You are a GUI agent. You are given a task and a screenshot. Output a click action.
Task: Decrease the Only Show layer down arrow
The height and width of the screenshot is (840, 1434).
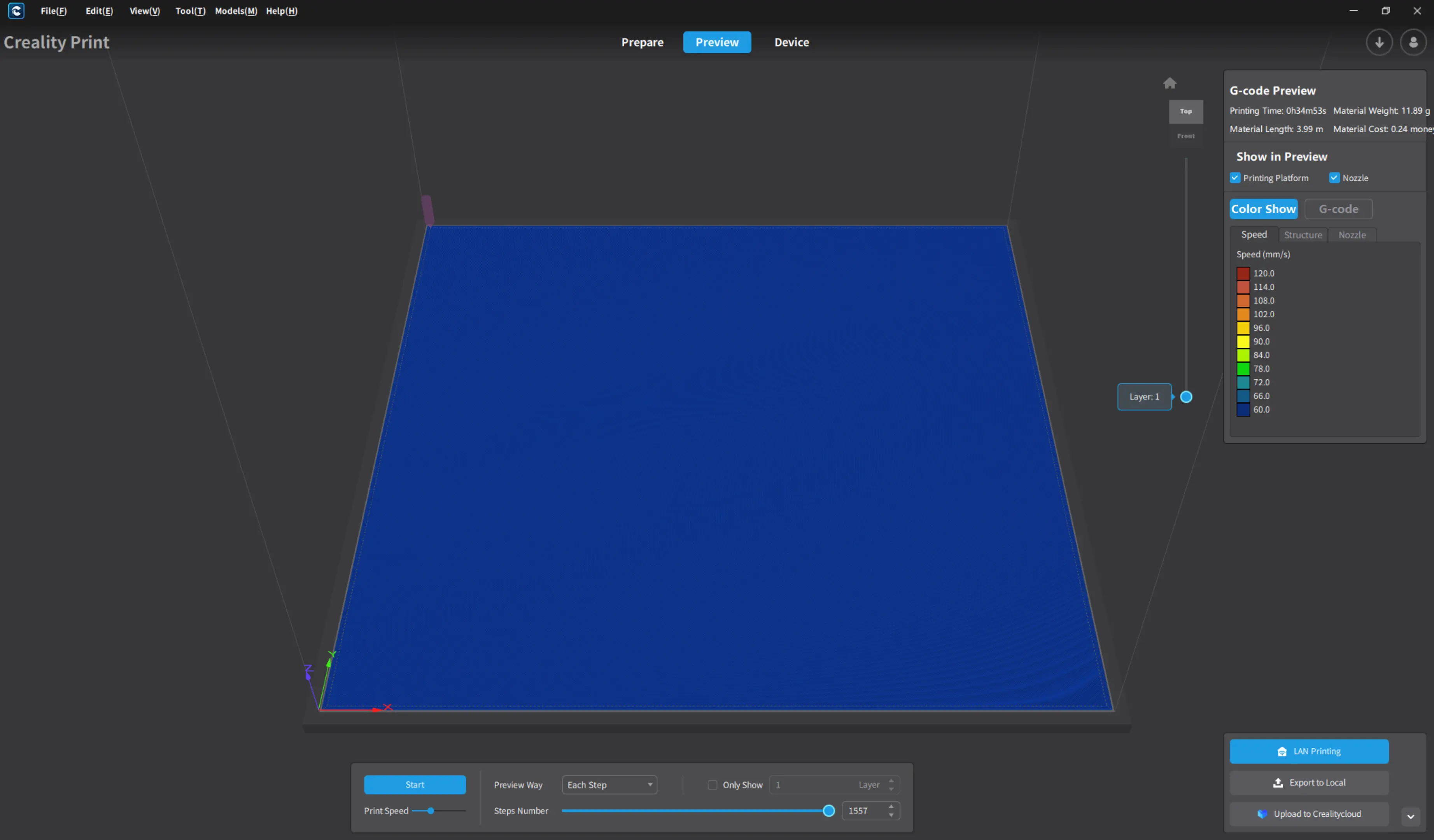[x=891, y=790]
